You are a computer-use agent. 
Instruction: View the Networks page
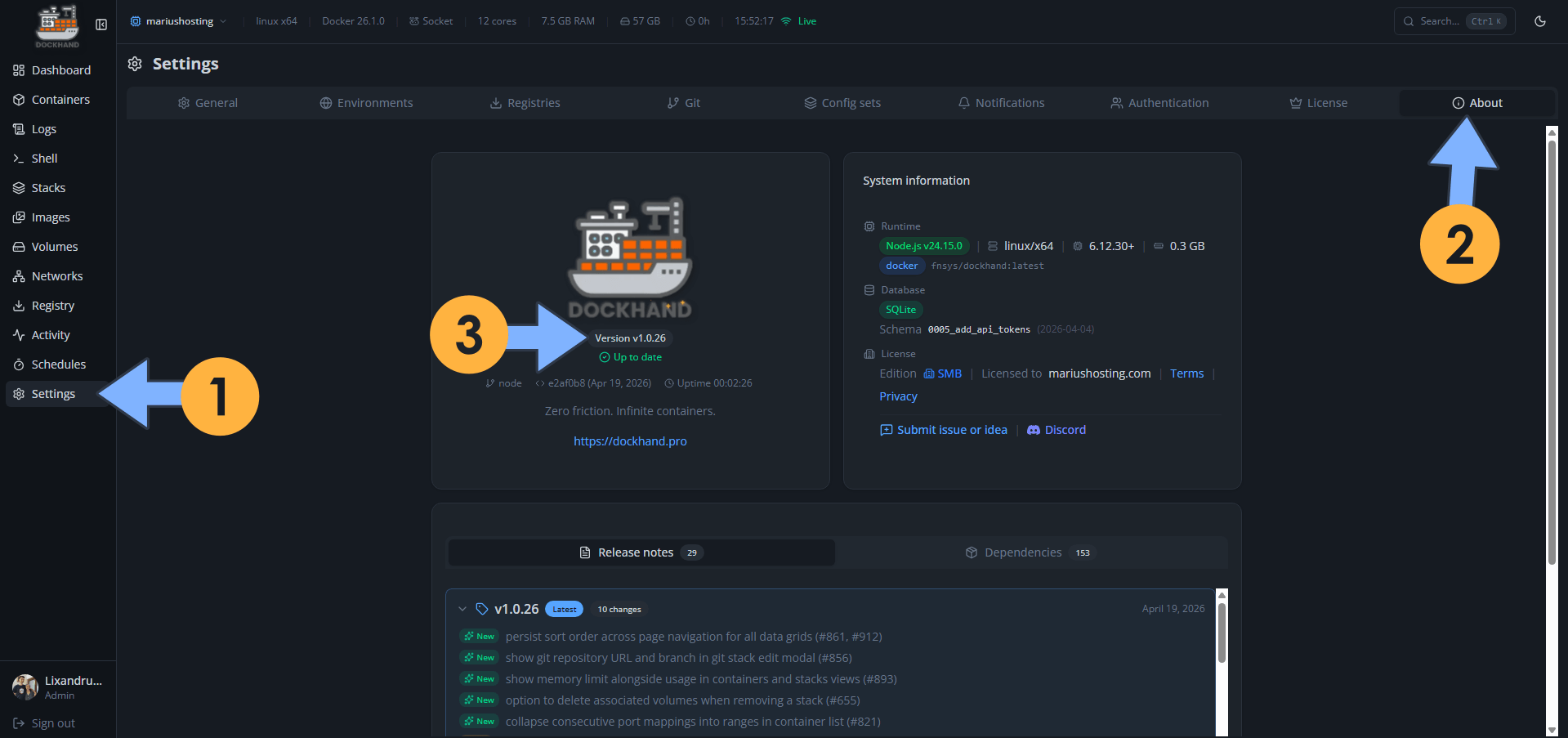point(56,275)
